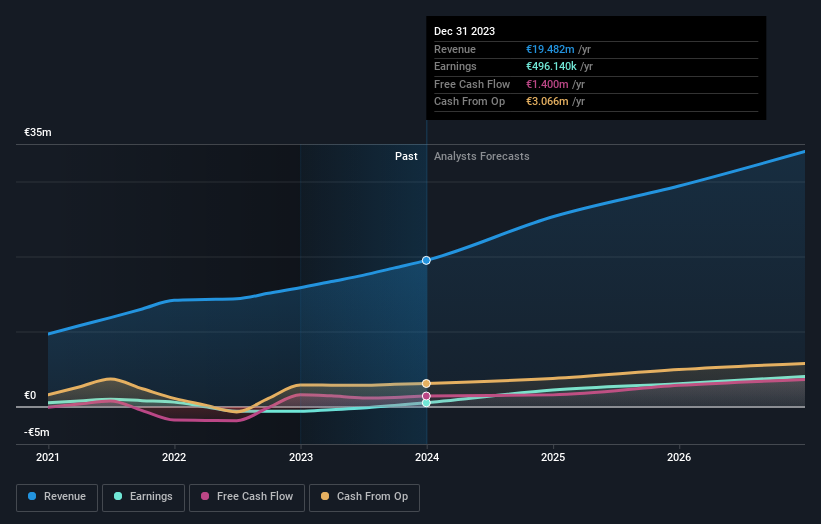Toggle the Free Cash Flow legend series
This screenshot has width=821, height=524.
point(247,497)
